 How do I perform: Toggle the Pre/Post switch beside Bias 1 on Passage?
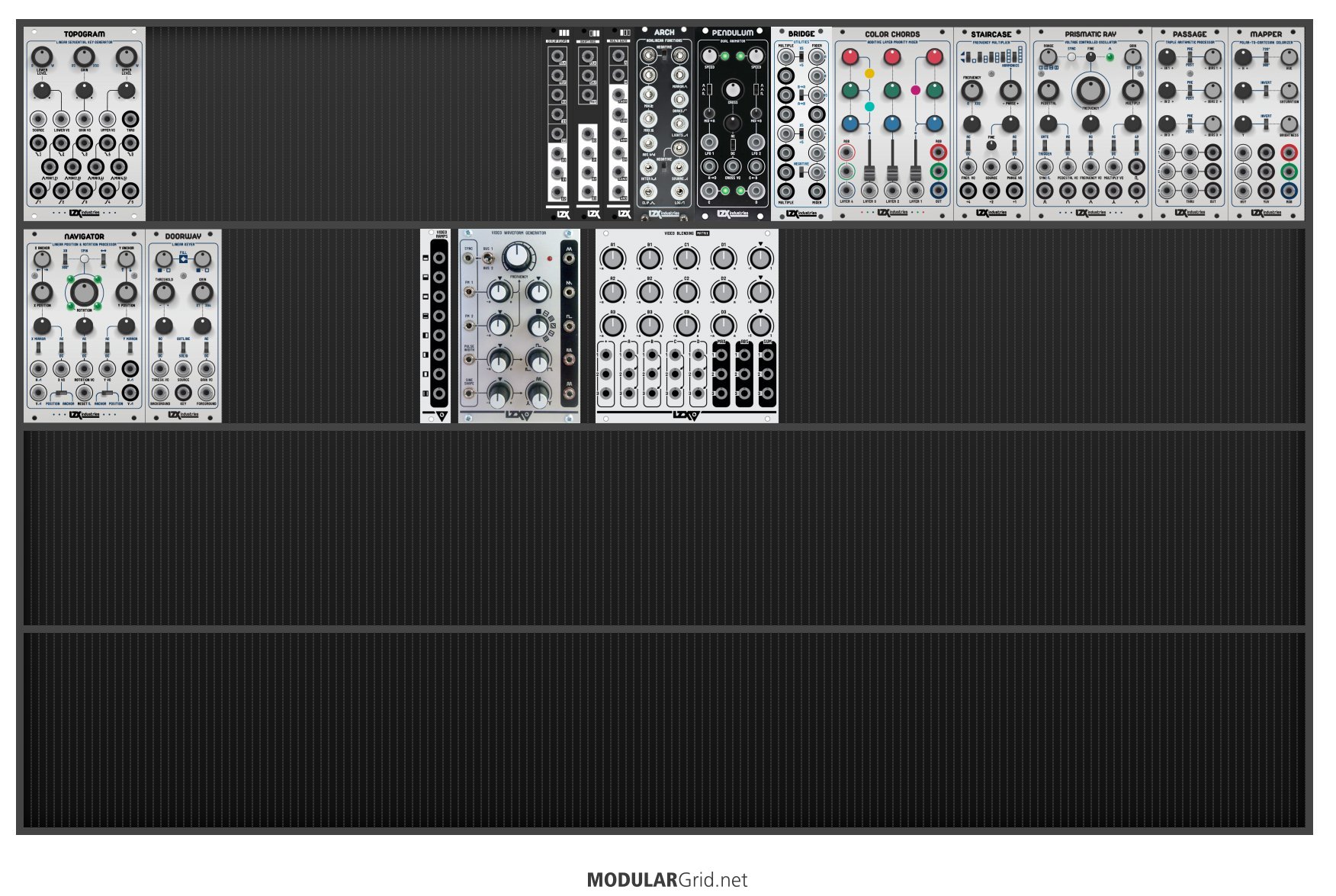point(1190,57)
